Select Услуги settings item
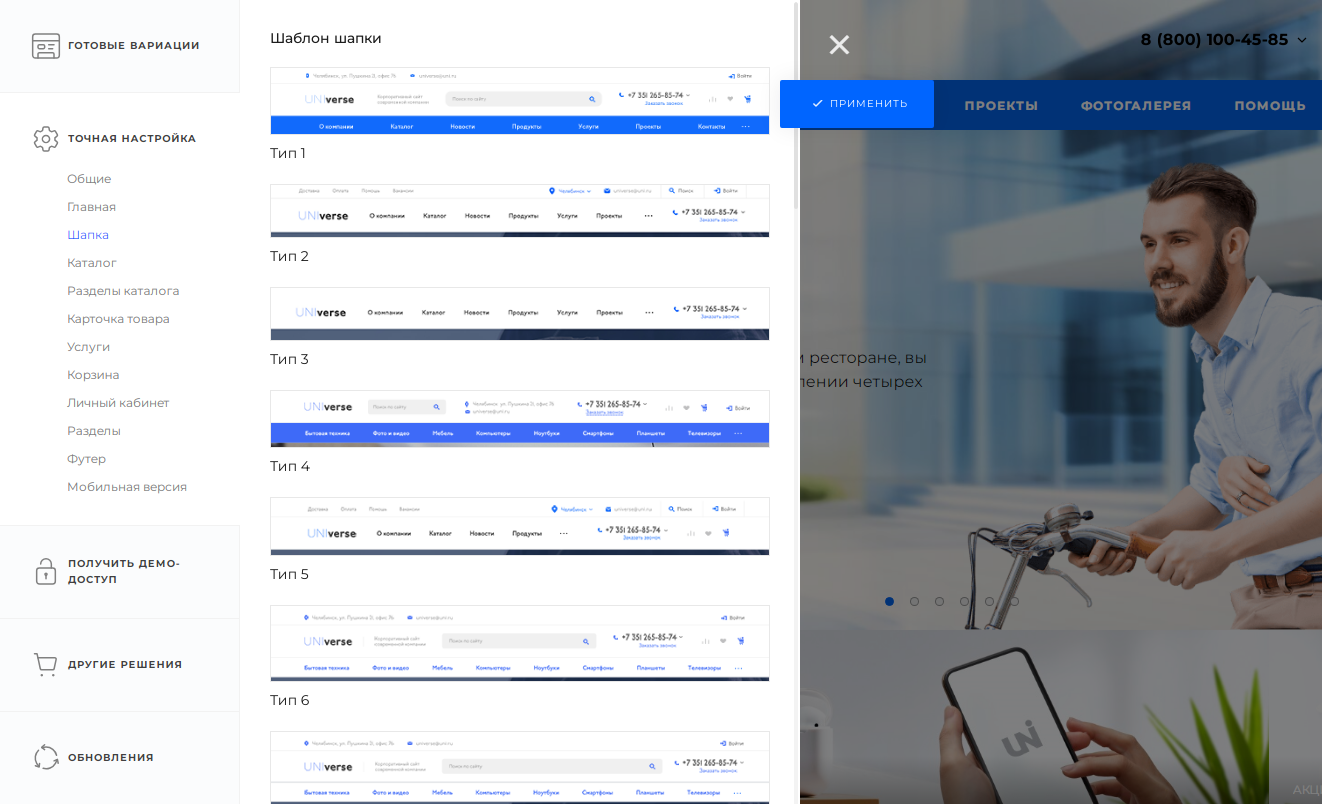The height and width of the screenshot is (804, 1322). click(x=89, y=347)
